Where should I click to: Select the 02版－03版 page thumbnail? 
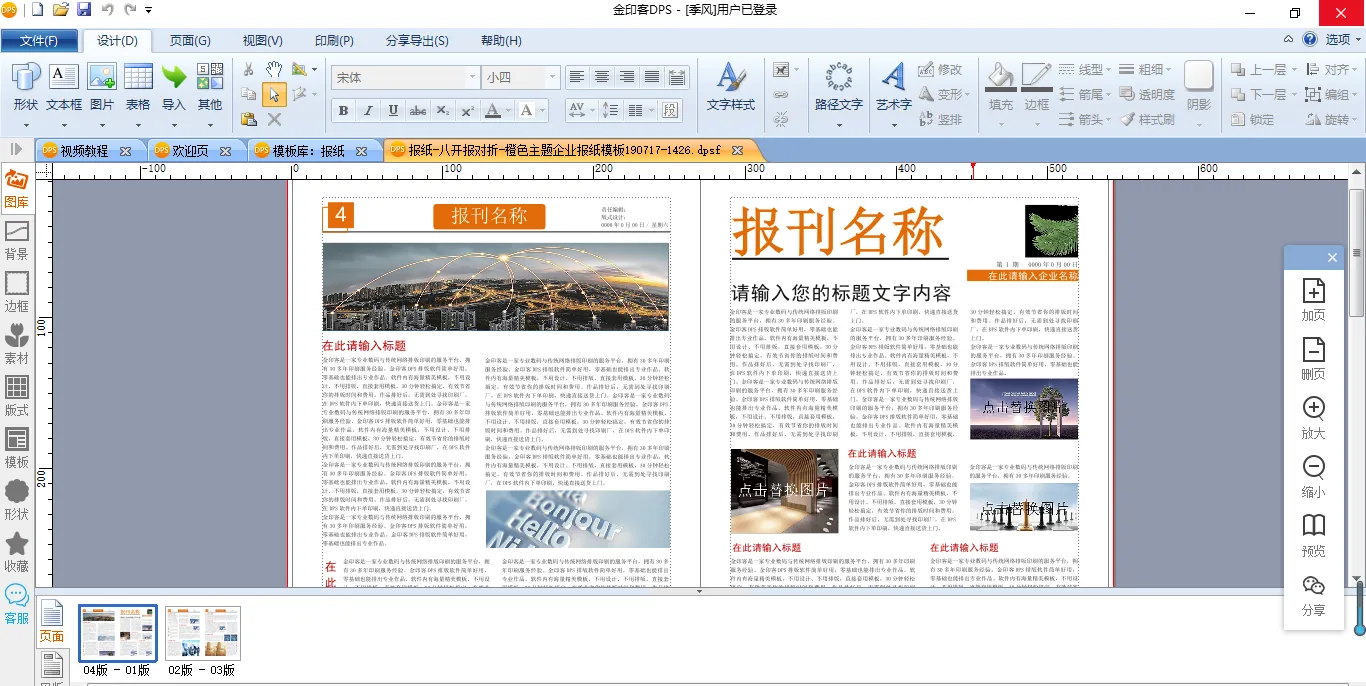[x=203, y=632]
